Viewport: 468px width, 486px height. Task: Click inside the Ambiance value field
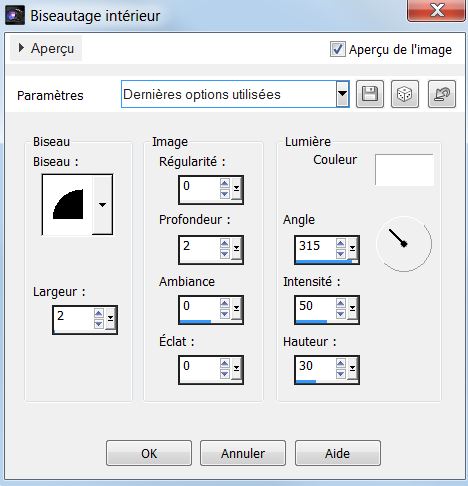pos(199,307)
